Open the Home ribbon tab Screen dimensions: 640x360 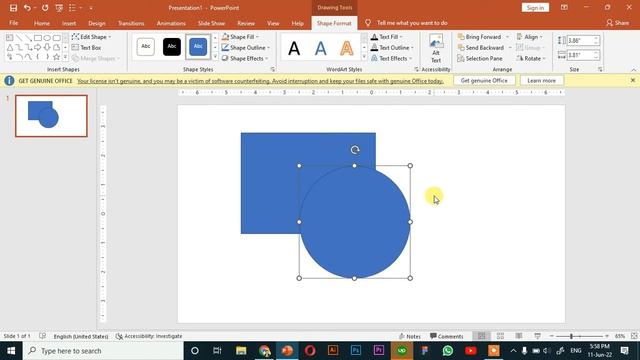(42, 23)
